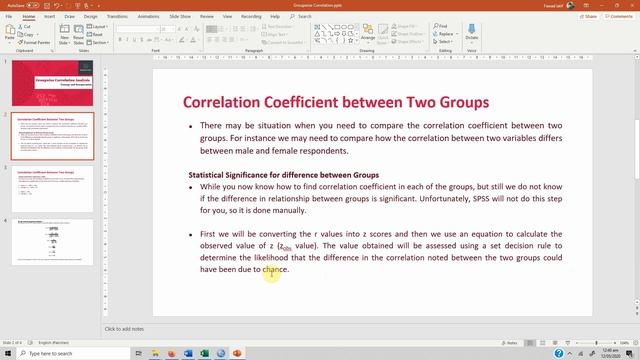
Task: Insert a New Slide
Action: tap(64, 34)
